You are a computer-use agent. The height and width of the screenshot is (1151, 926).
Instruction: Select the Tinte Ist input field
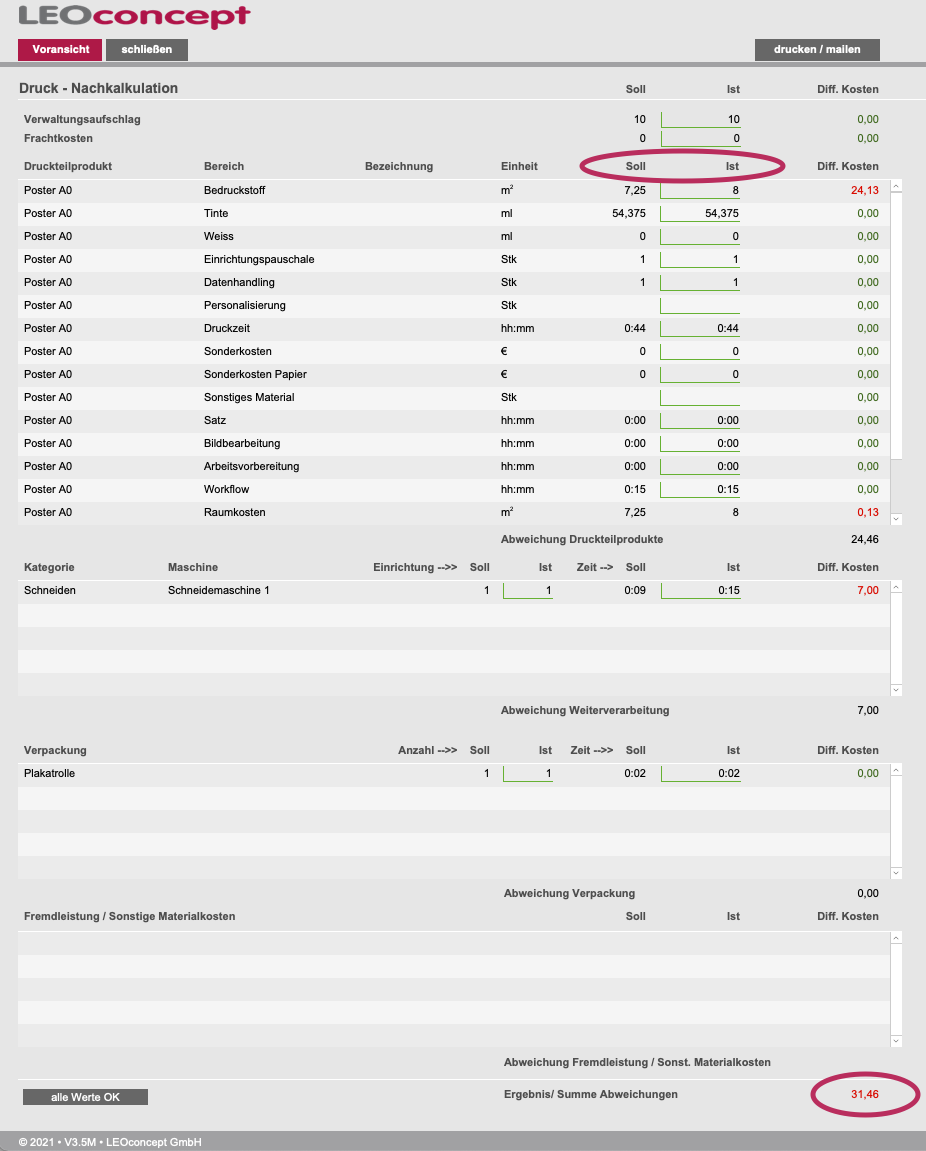coord(700,213)
